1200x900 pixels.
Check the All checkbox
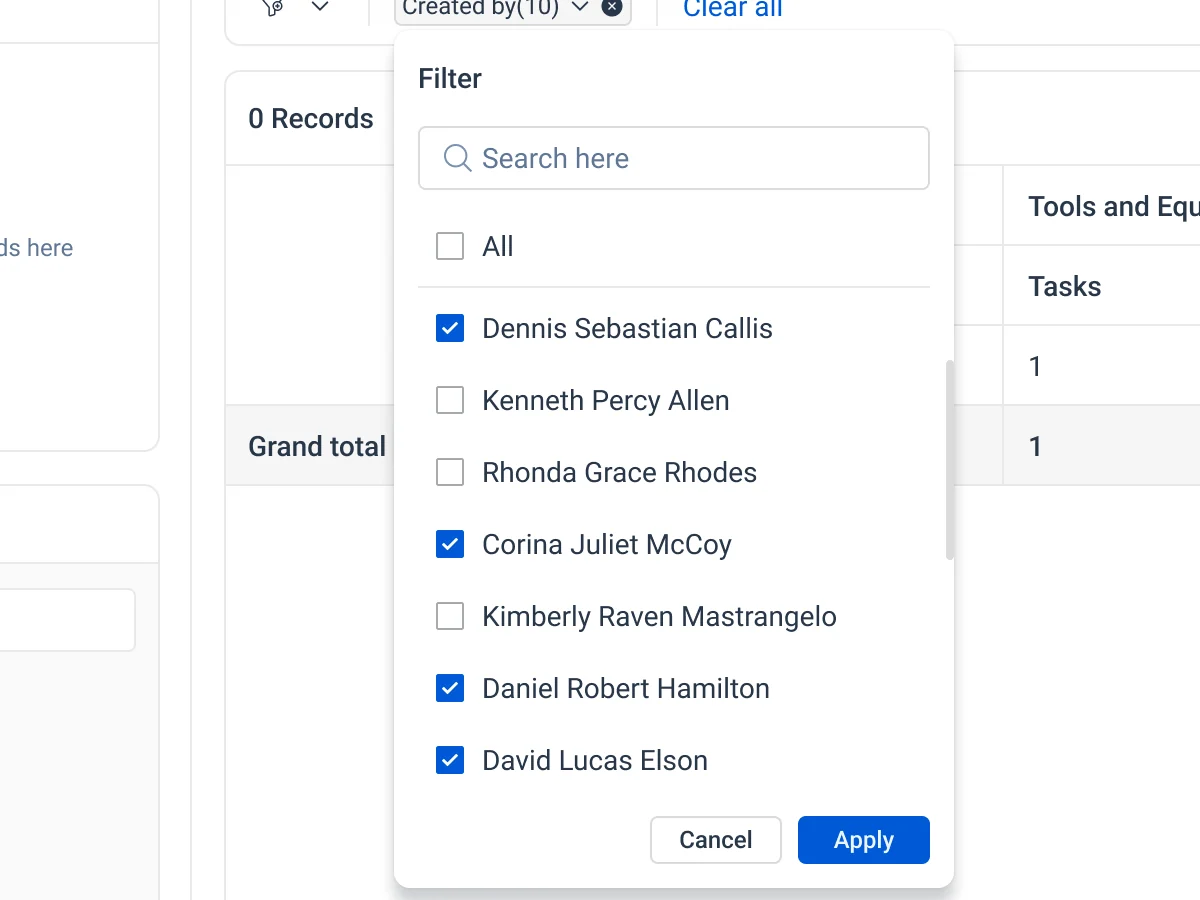pyautogui.click(x=450, y=246)
